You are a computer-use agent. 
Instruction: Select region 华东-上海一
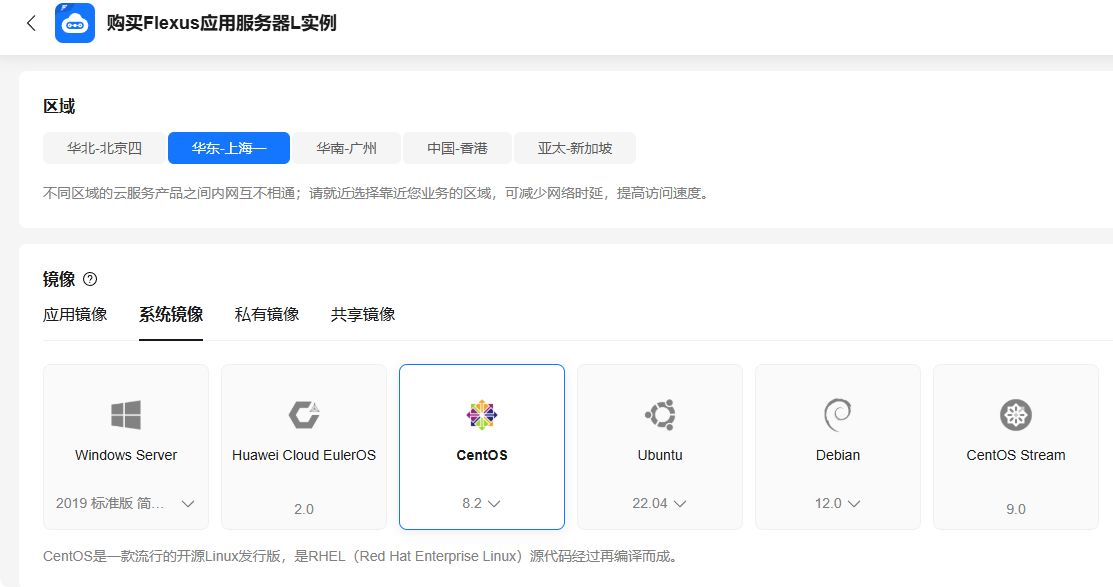pyautogui.click(x=229, y=148)
